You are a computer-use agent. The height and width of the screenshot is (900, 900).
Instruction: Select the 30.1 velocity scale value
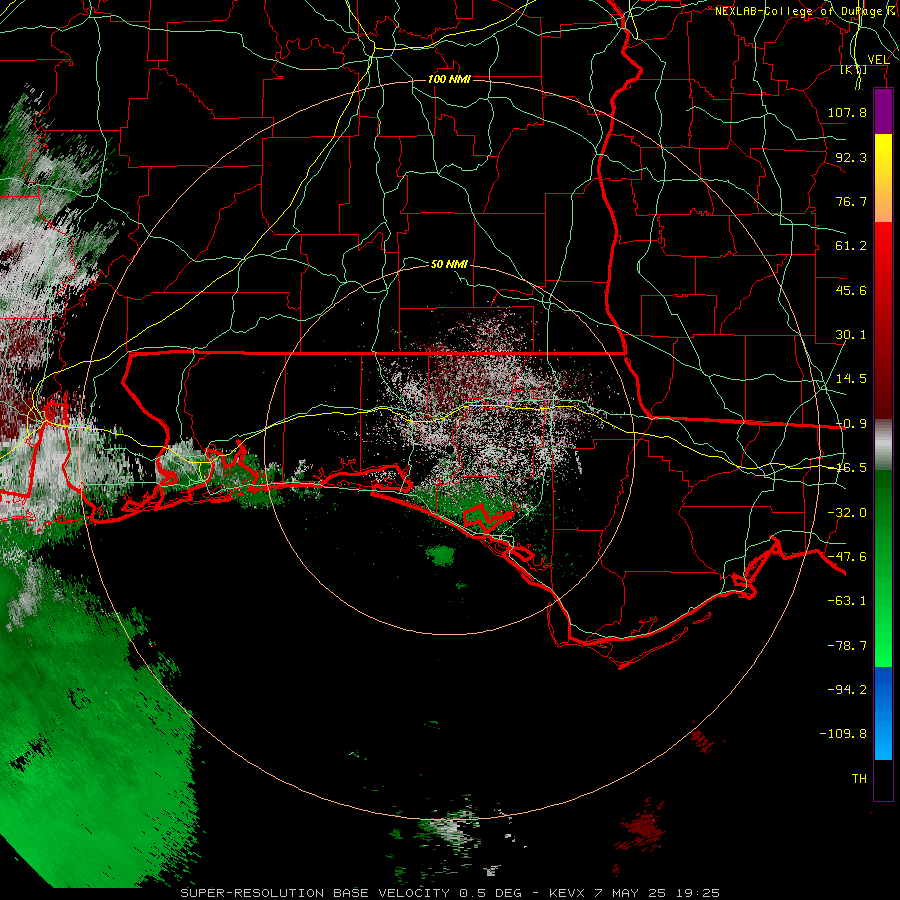(851, 335)
